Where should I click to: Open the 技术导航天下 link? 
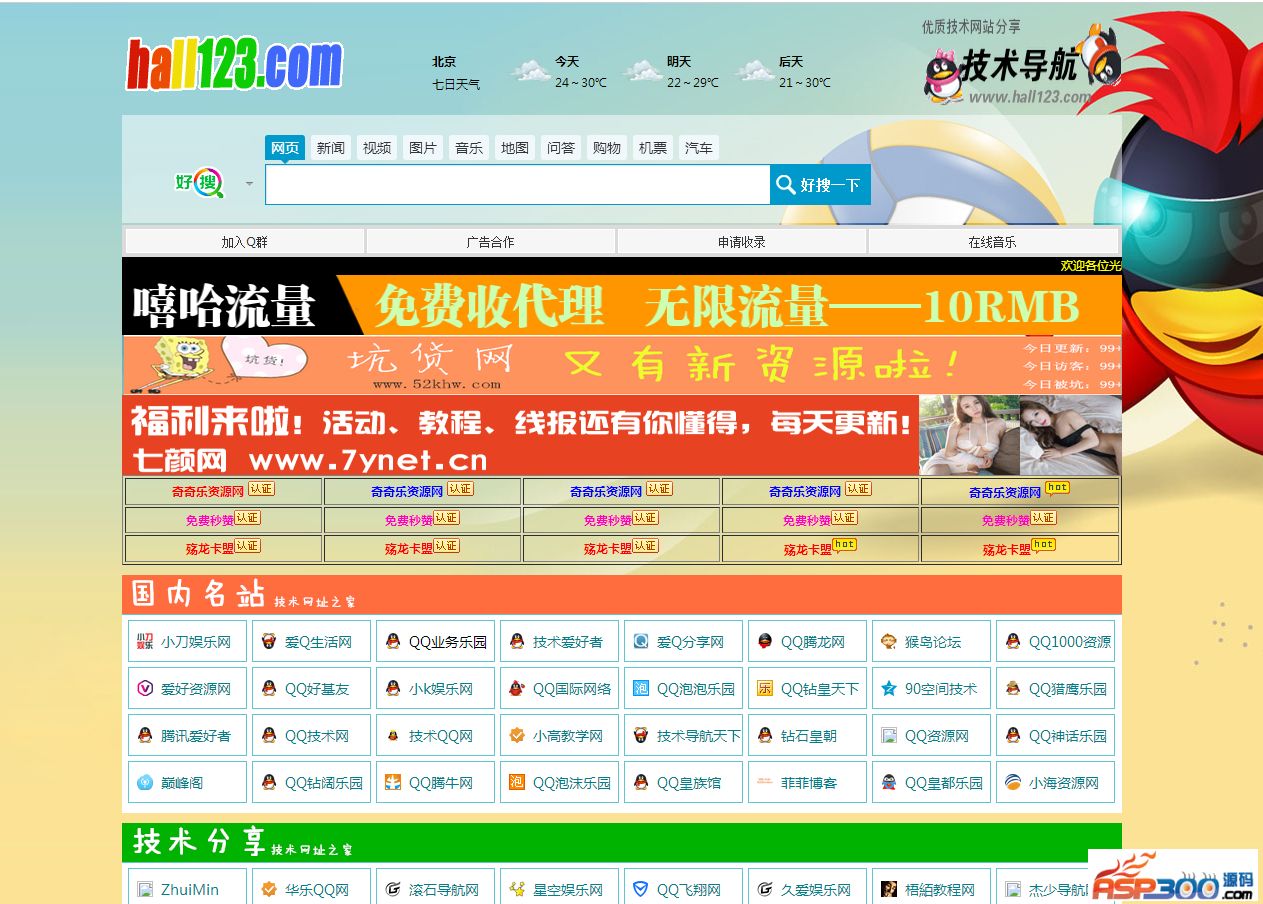(699, 736)
